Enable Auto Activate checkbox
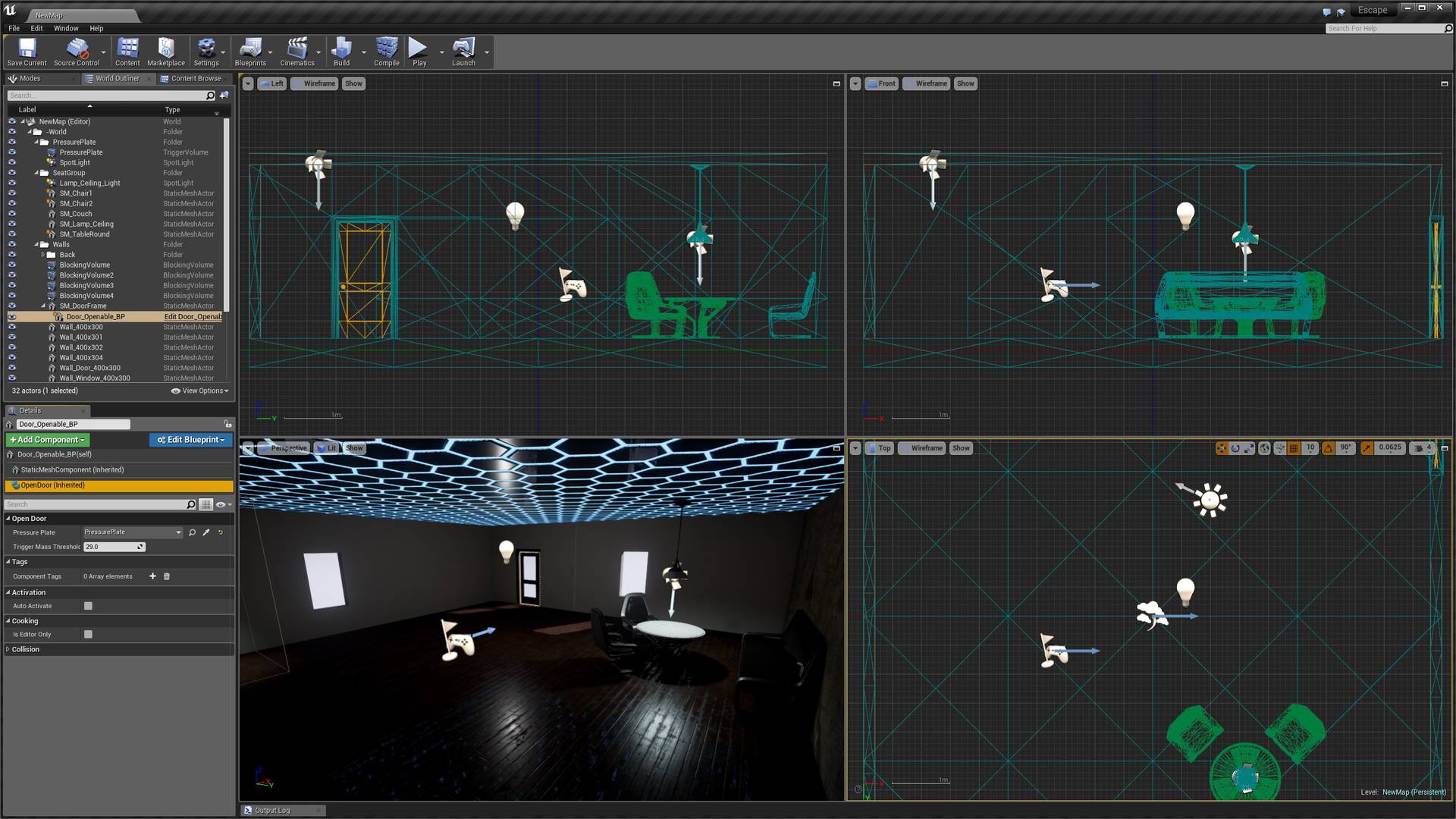 [88, 606]
